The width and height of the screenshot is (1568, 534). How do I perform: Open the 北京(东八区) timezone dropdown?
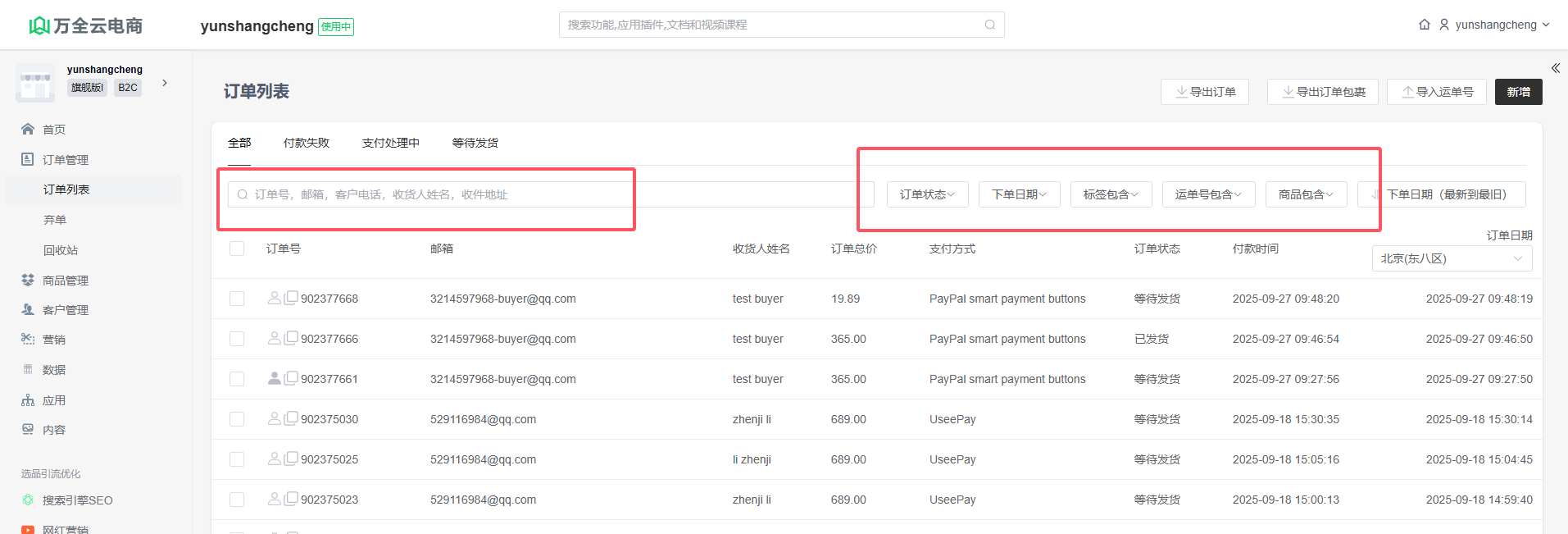1451,258
